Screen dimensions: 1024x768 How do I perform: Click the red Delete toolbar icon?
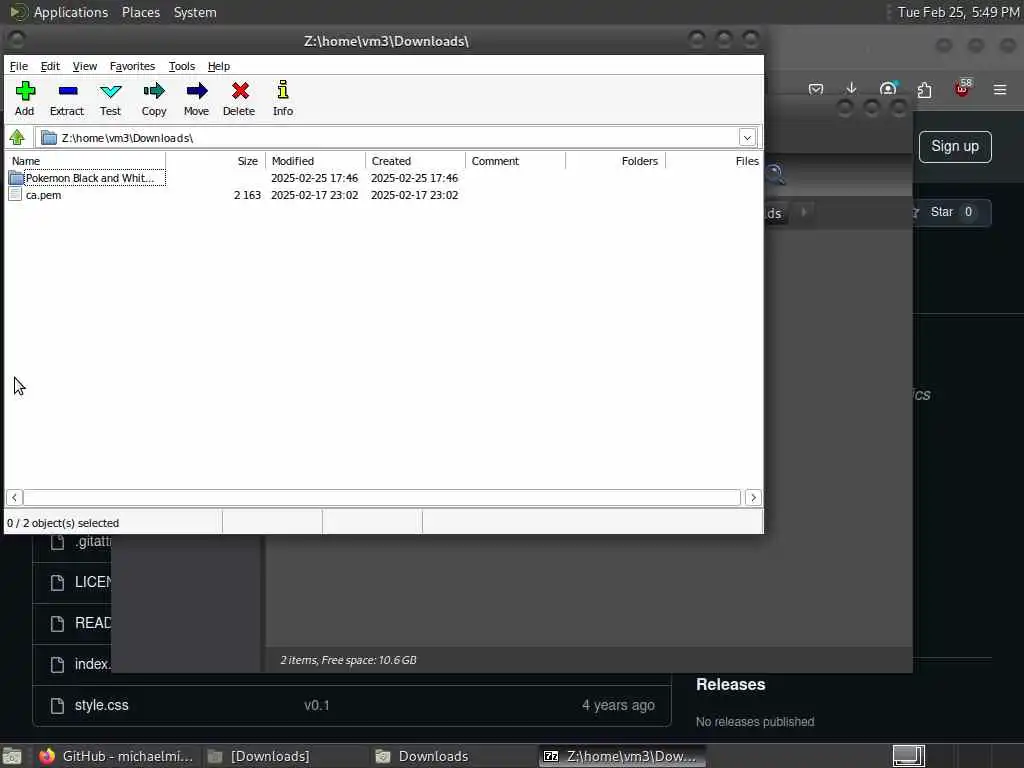click(239, 98)
